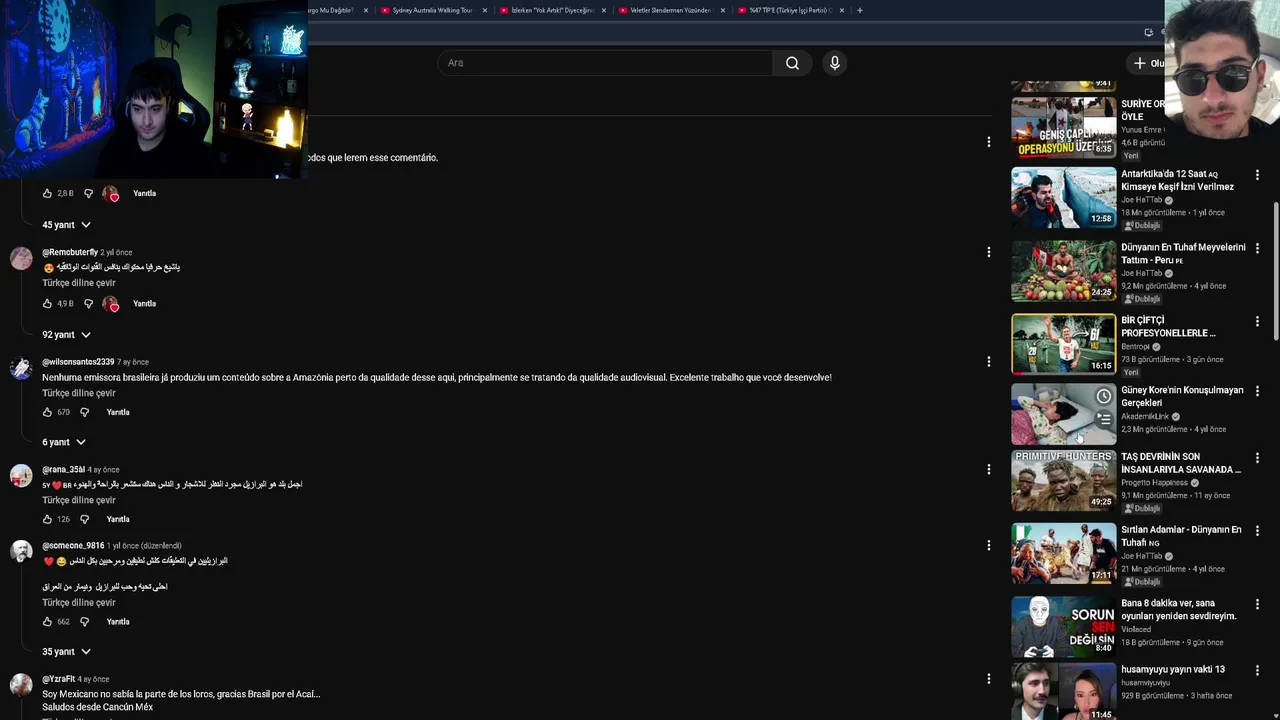Expand the 35 yanıt replies
This screenshot has height=720, width=1280.
tap(66, 651)
